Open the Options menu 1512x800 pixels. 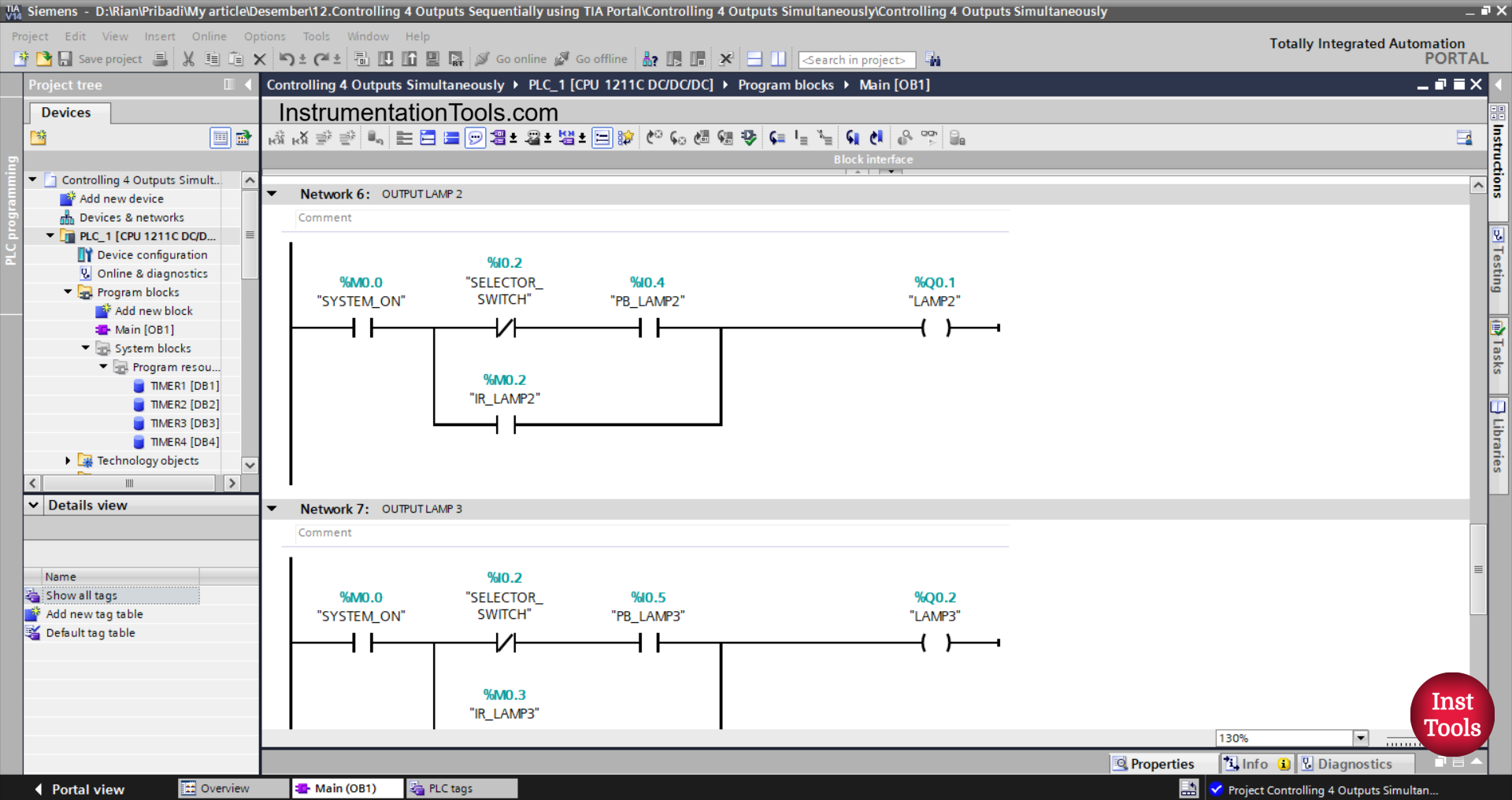click(x=265, y=36)
